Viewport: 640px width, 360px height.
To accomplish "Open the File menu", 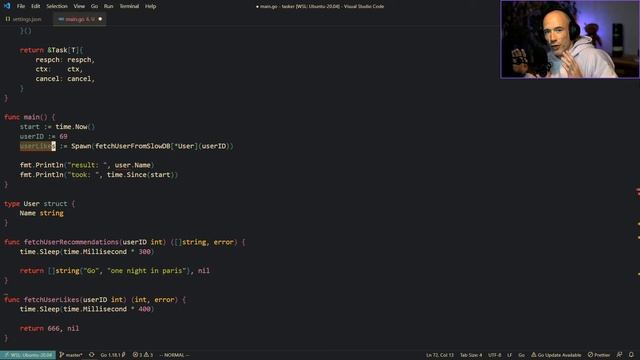I will (x=21, y=6).
